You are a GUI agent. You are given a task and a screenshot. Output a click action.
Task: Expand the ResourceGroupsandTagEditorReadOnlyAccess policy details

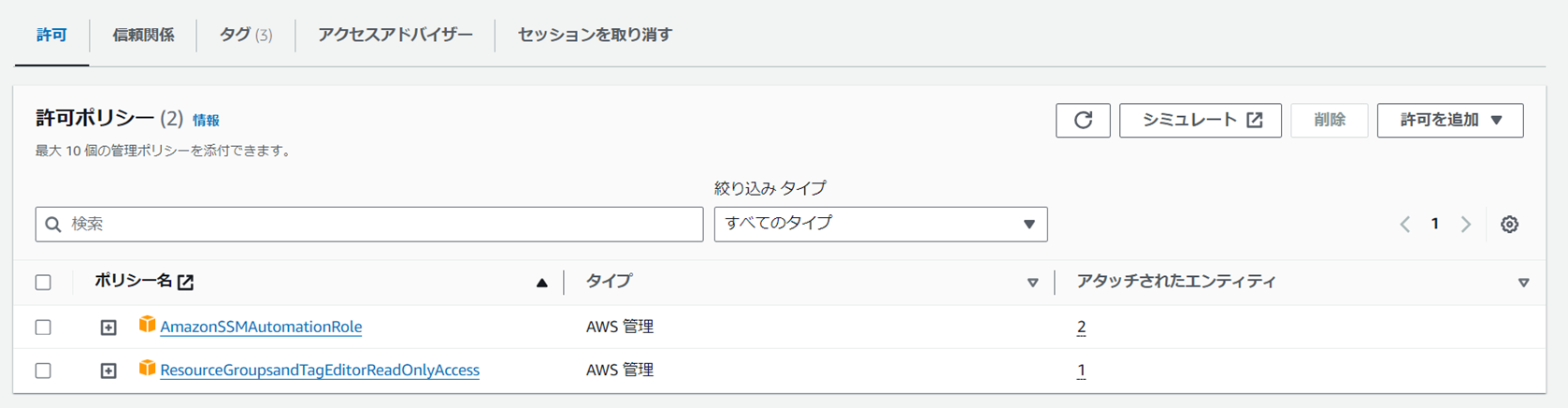point(108,371)
